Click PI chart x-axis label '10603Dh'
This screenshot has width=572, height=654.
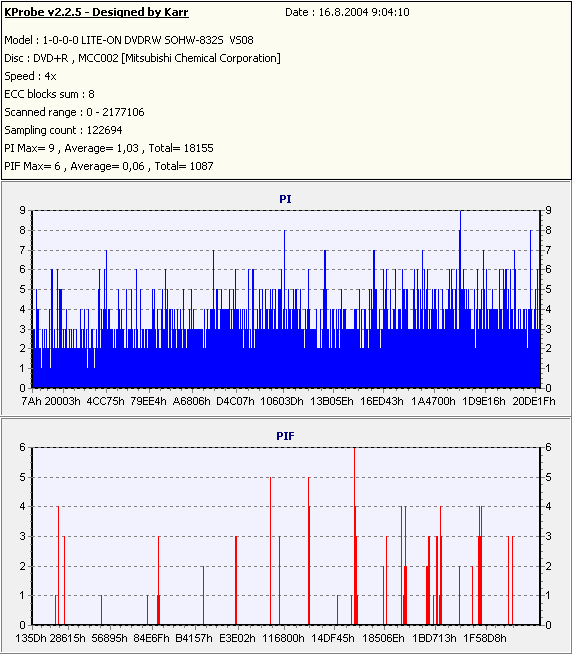pos(282,401)
